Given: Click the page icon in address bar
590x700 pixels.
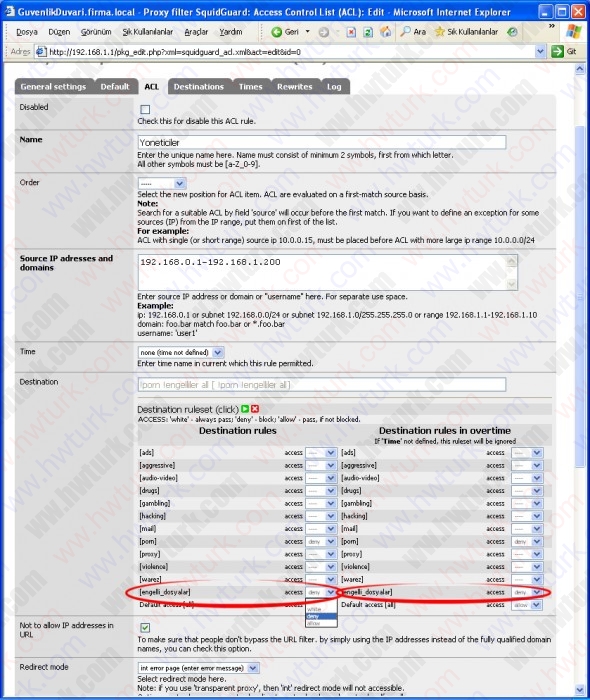Looking at the screenshot, I should click(41, 52).
